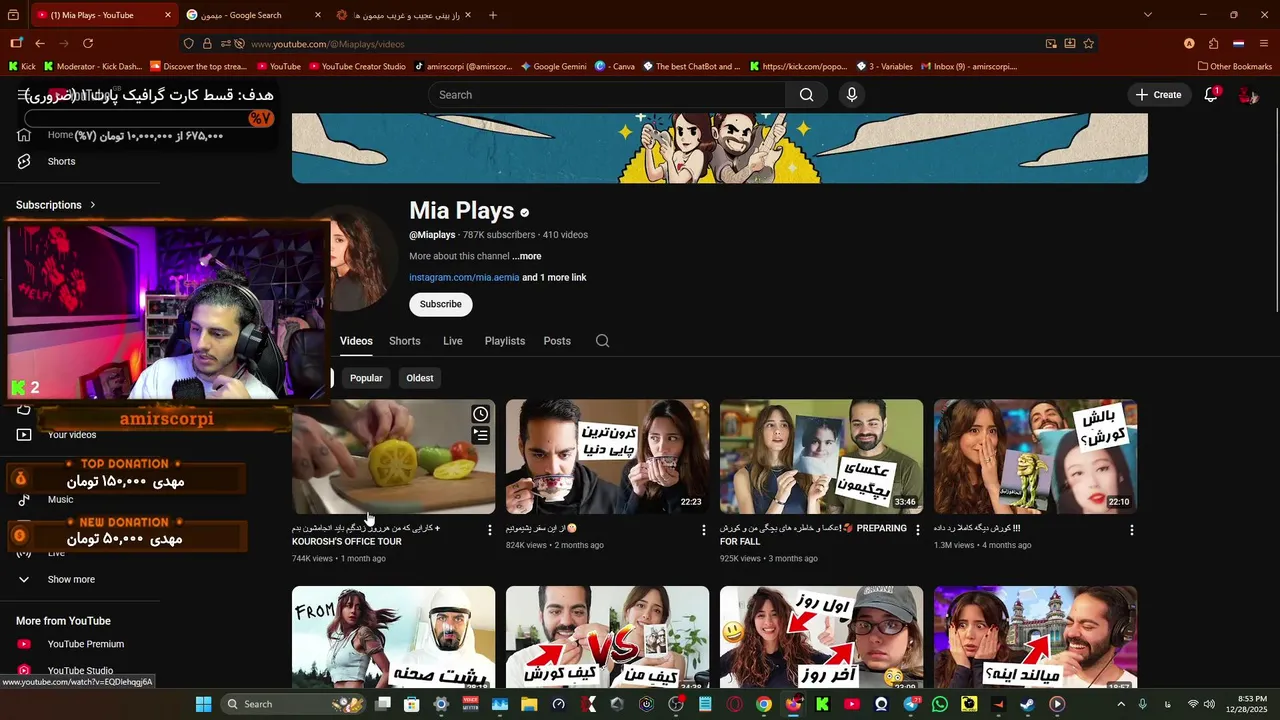Switch to the Shorts channel tab
Image resolution: width=1280 pixels, height=720 pixels.
click(404, 341)
